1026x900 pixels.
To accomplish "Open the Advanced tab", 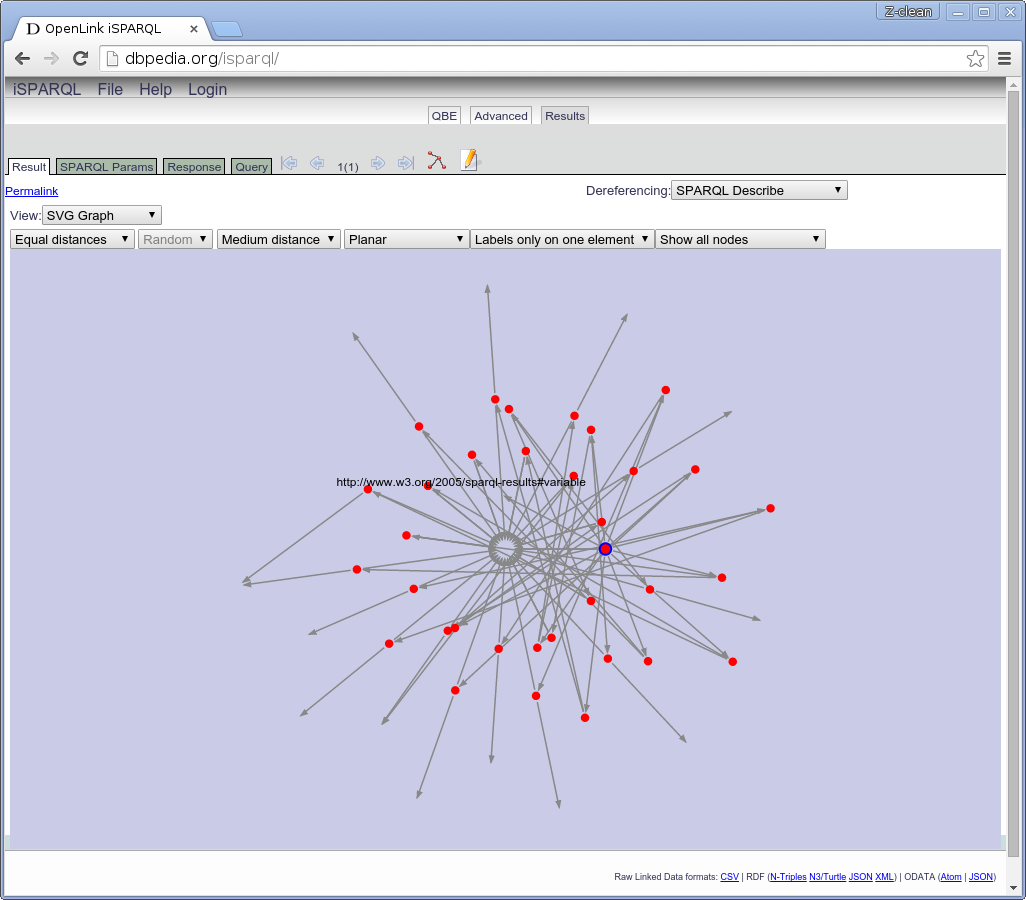I will (500, 116).
